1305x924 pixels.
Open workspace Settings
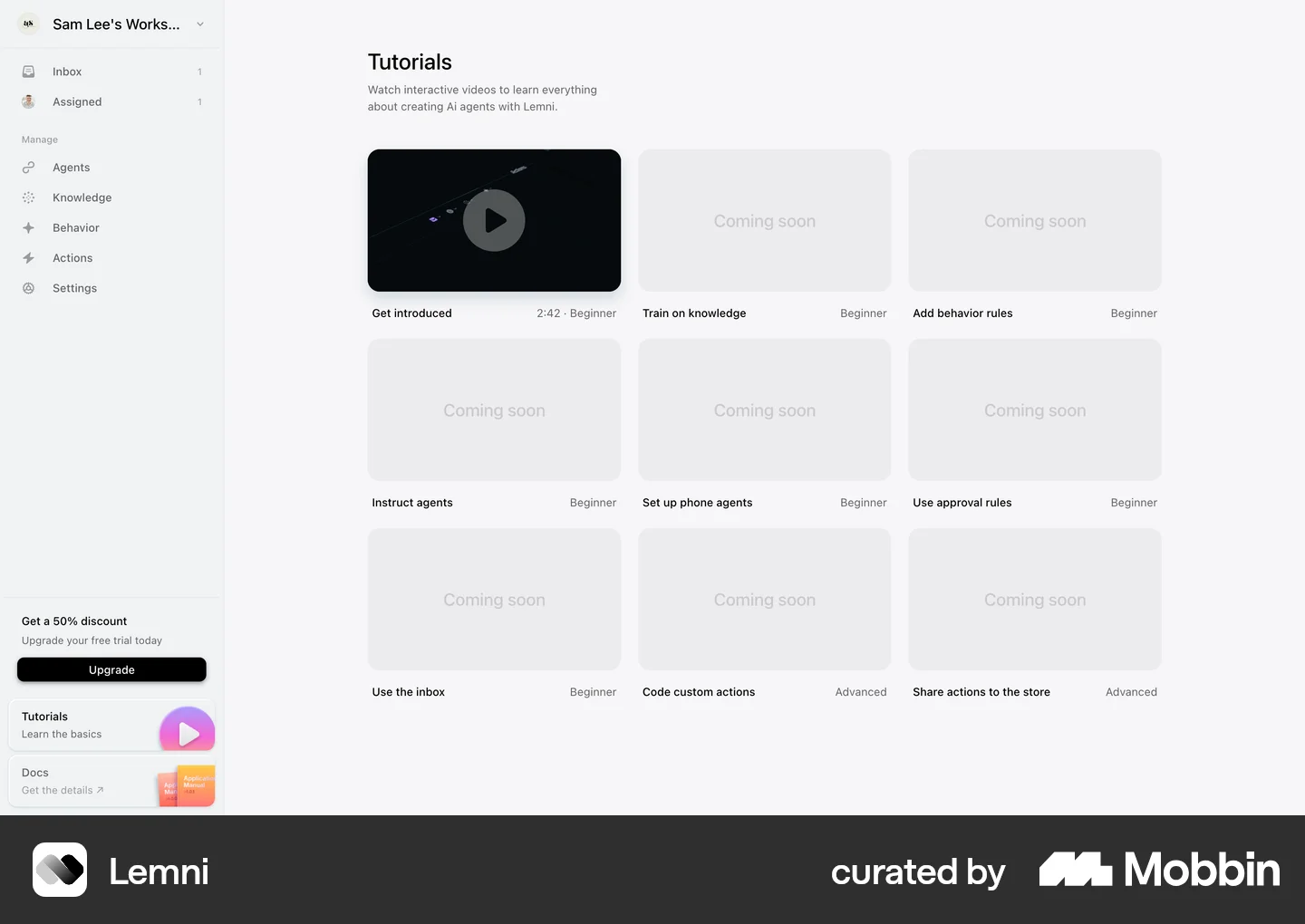[x=111, y=288]
